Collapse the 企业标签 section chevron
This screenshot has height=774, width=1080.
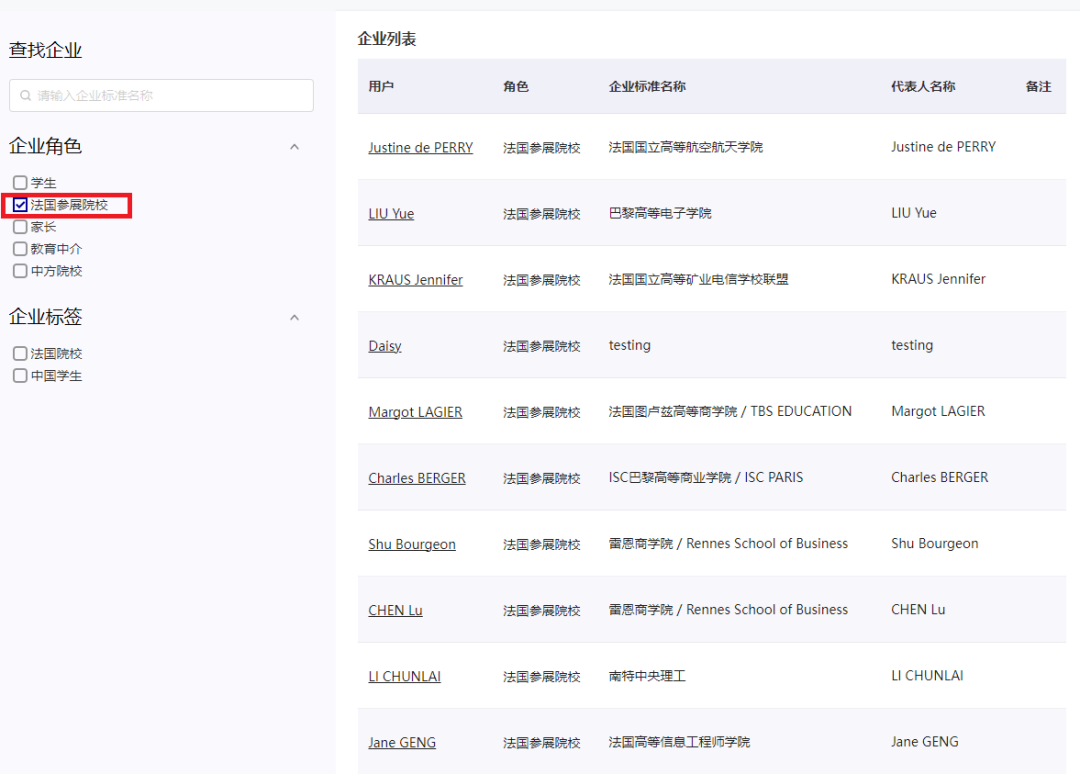tap(295, 317)
